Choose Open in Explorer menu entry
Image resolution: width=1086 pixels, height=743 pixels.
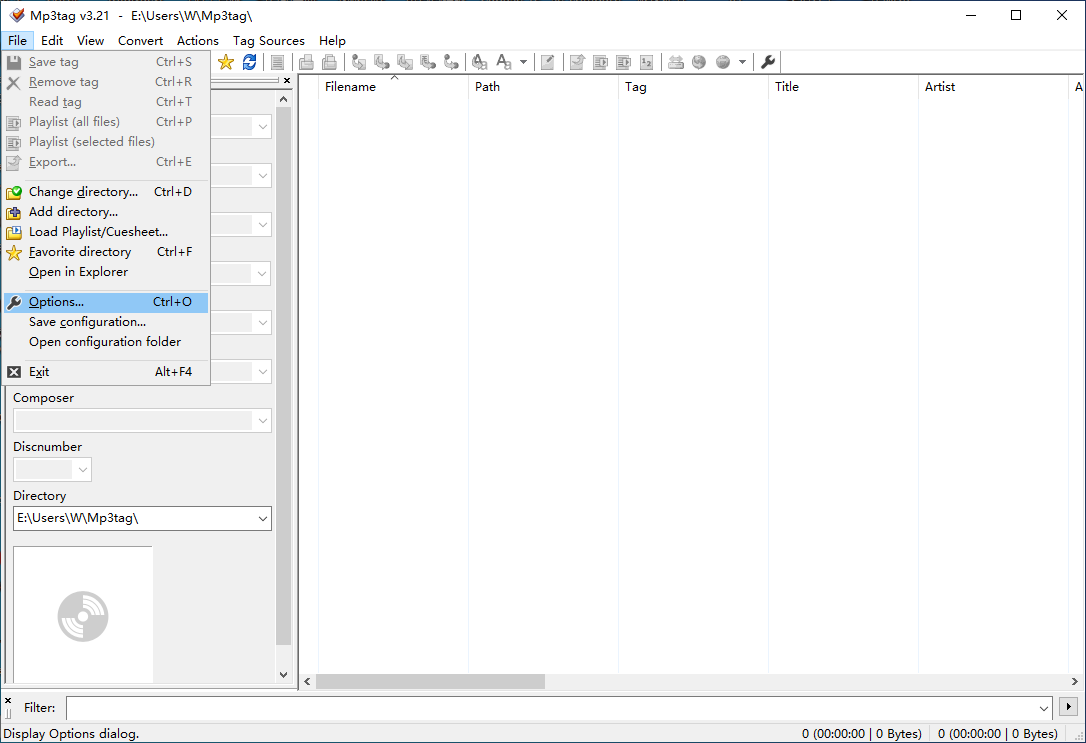point(106,272)
